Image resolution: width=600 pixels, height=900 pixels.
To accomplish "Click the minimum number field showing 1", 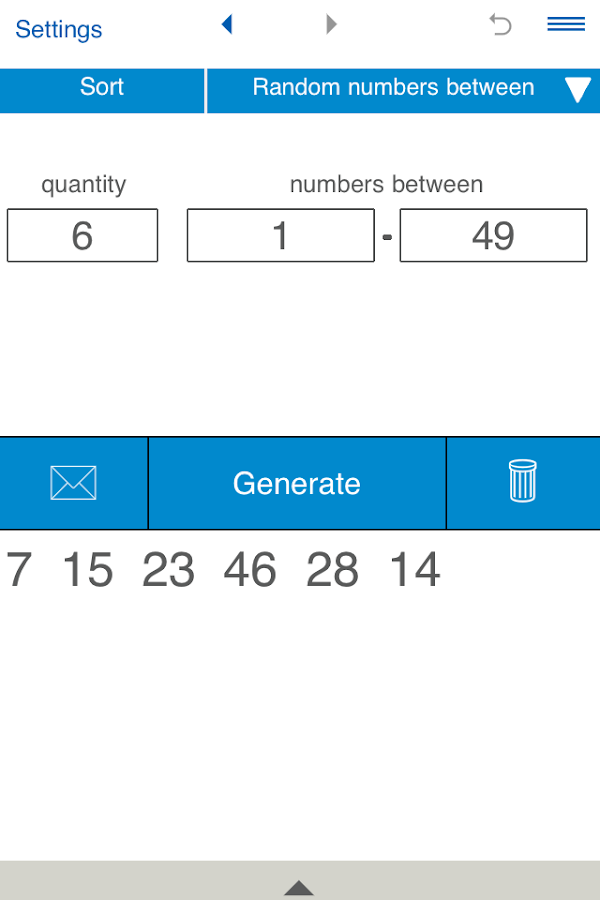I will pos(280,236).
